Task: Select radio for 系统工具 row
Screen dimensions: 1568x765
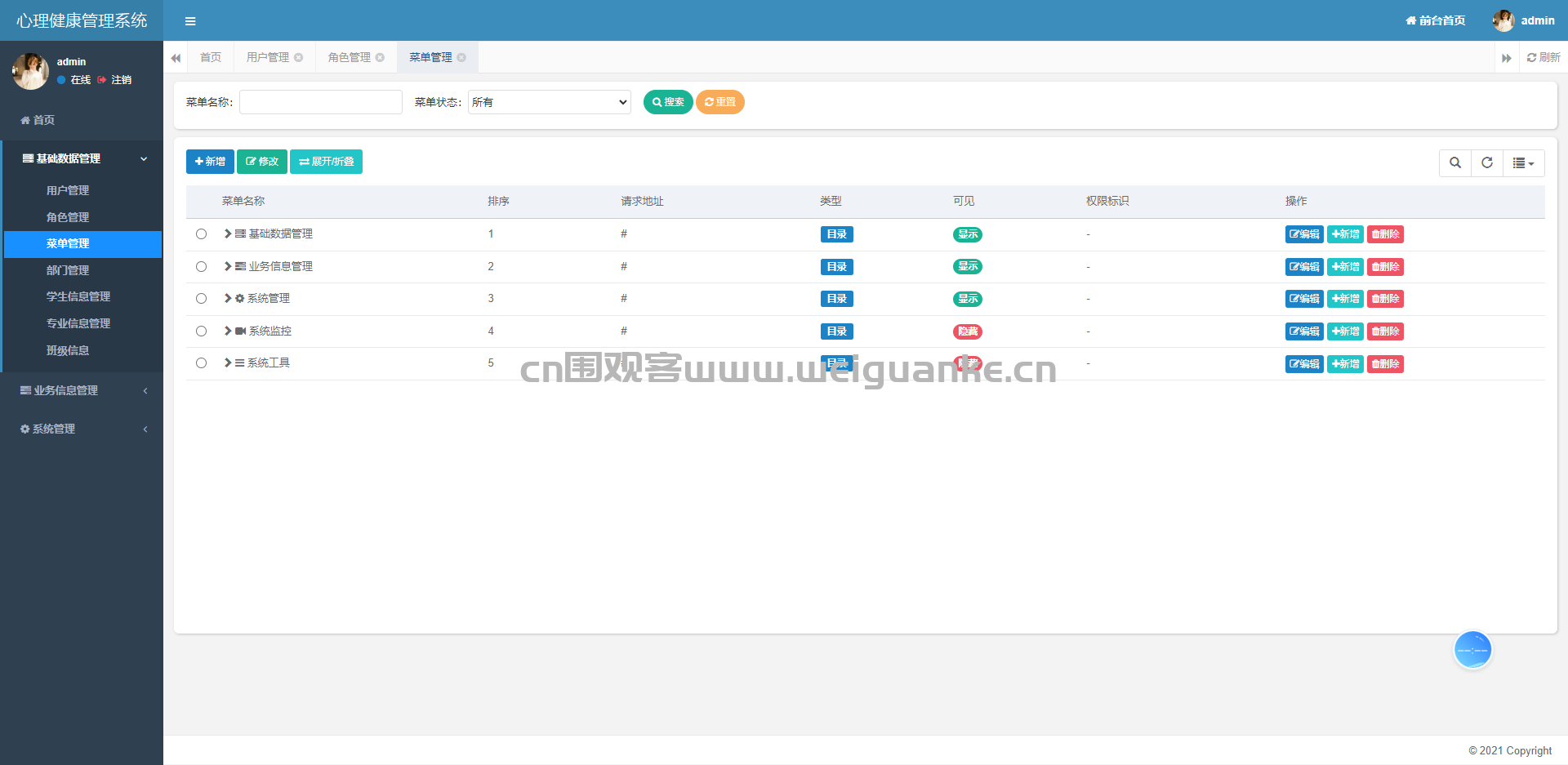Action: tap(201, 363)
